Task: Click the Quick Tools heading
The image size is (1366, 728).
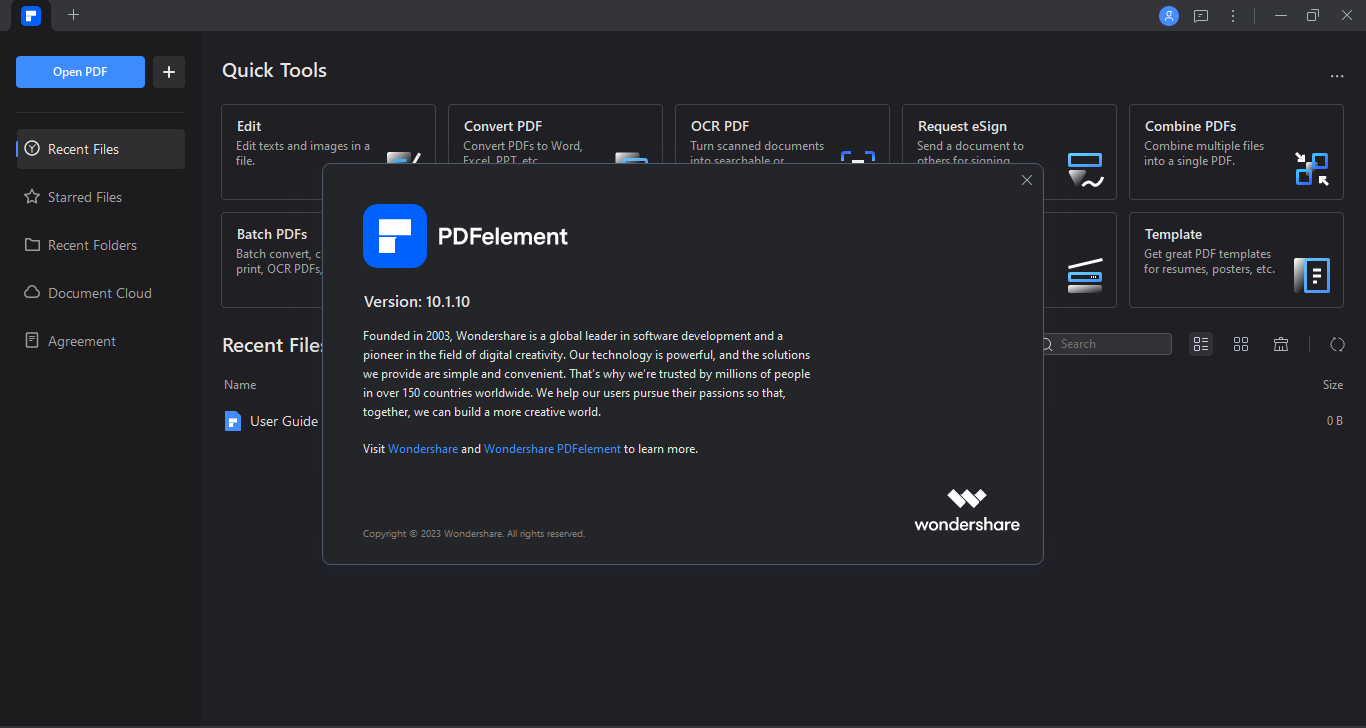Action: 274,70
